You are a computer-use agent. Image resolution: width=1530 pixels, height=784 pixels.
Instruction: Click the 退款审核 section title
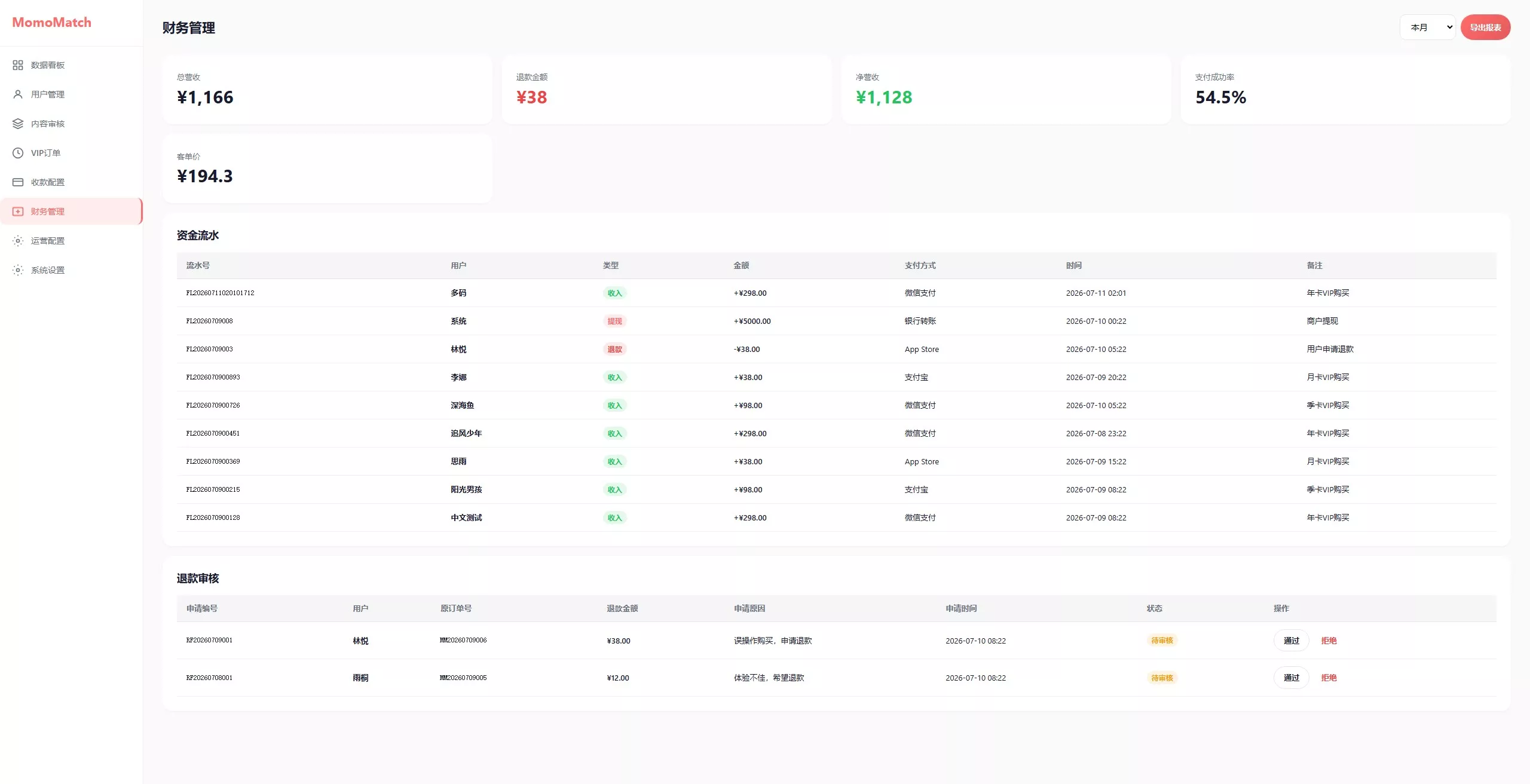(198, 578)
